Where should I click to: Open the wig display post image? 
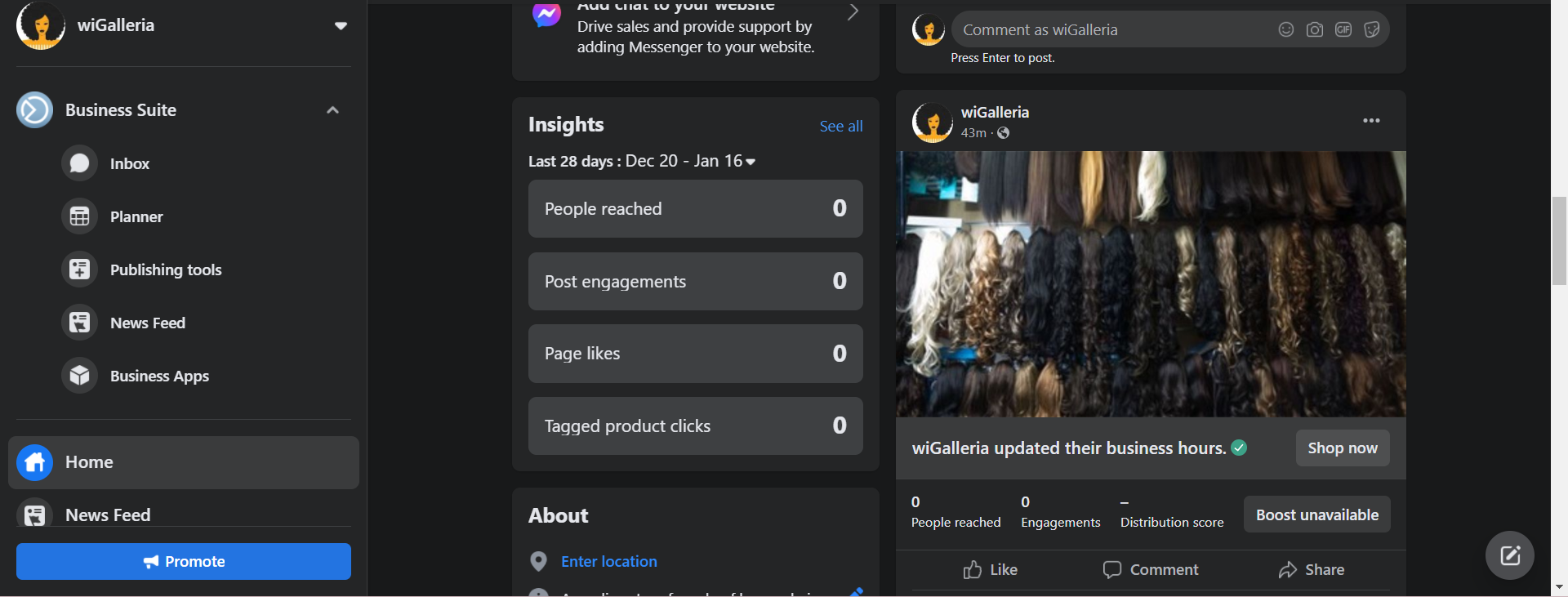click(1151, 284)
